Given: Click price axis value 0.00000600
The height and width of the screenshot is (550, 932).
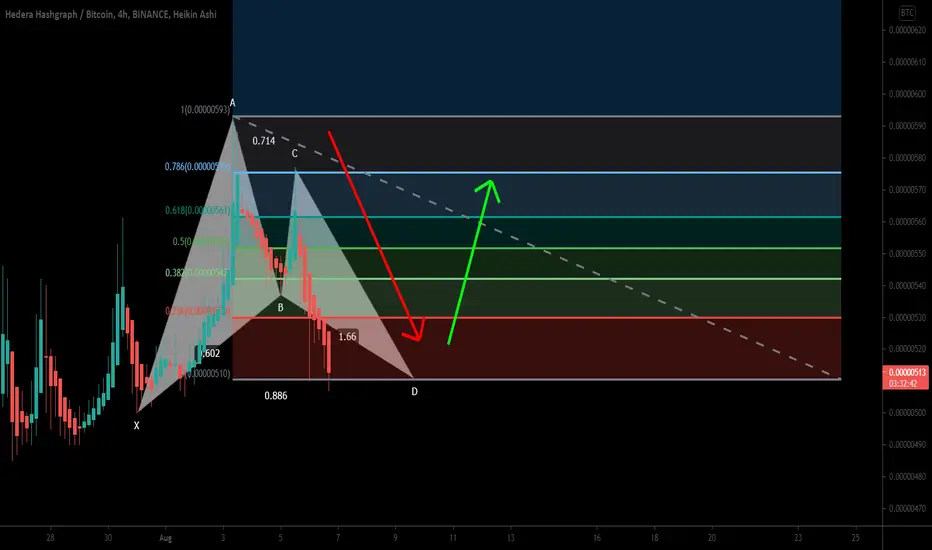Looking at the screenshot, I should [908, 94].
